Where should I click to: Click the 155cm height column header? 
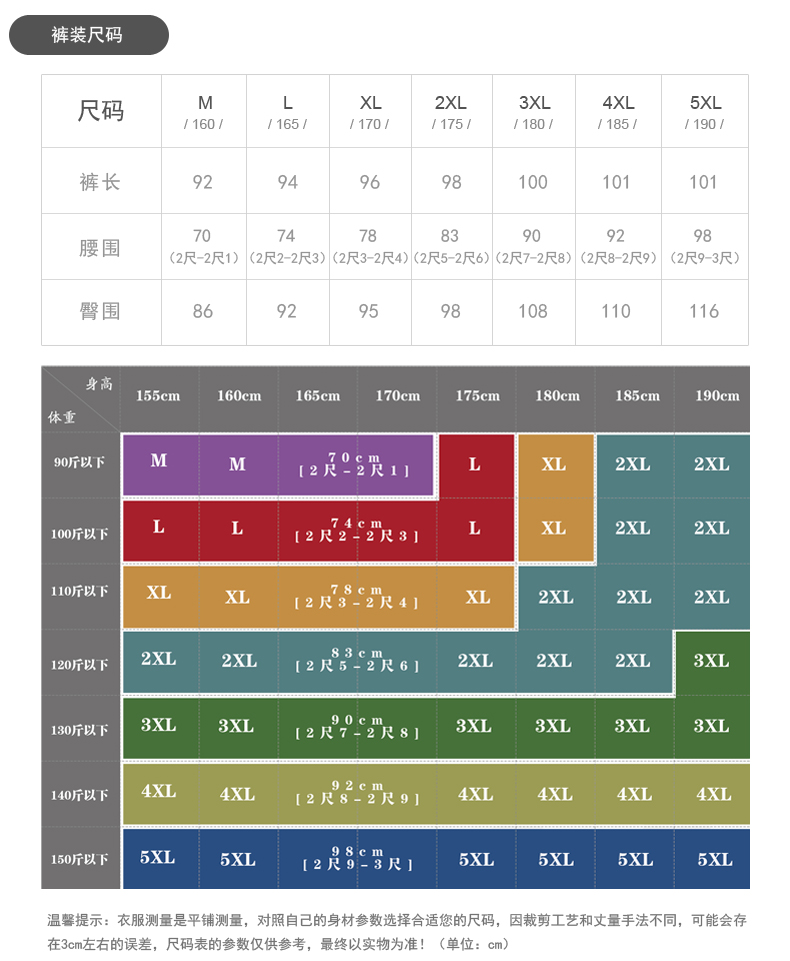pos(158,396)
